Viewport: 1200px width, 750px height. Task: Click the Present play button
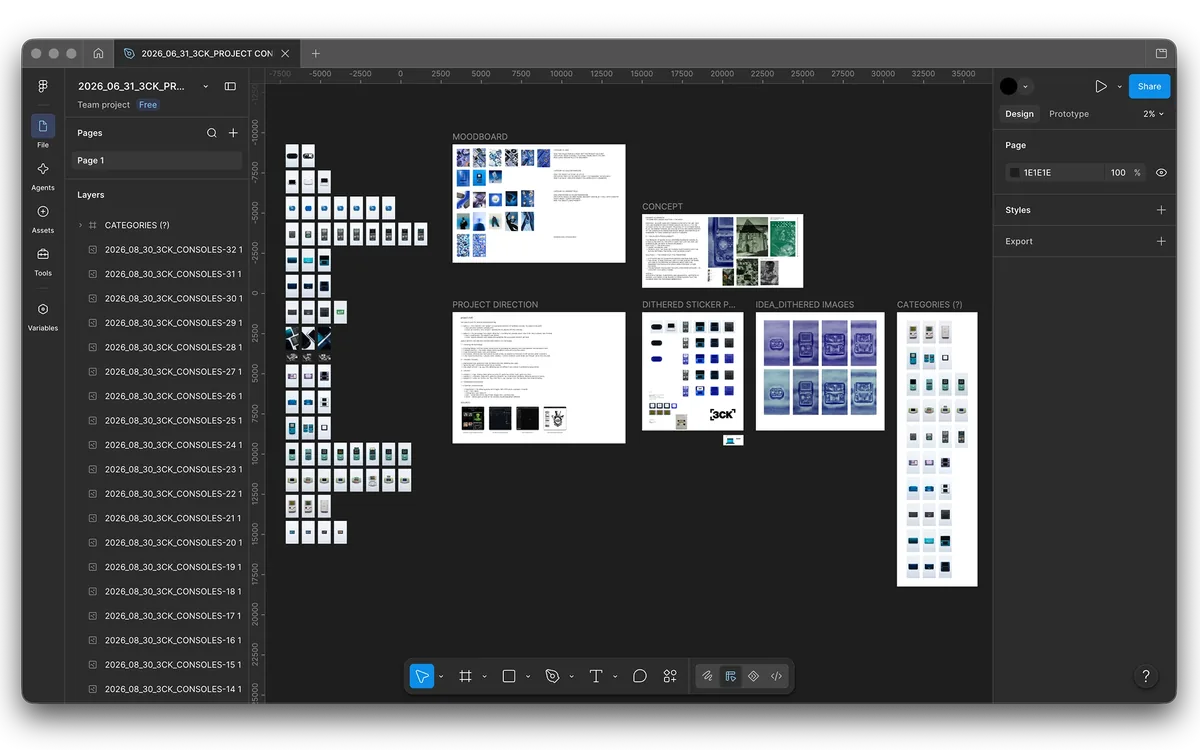click(1101, 87)
